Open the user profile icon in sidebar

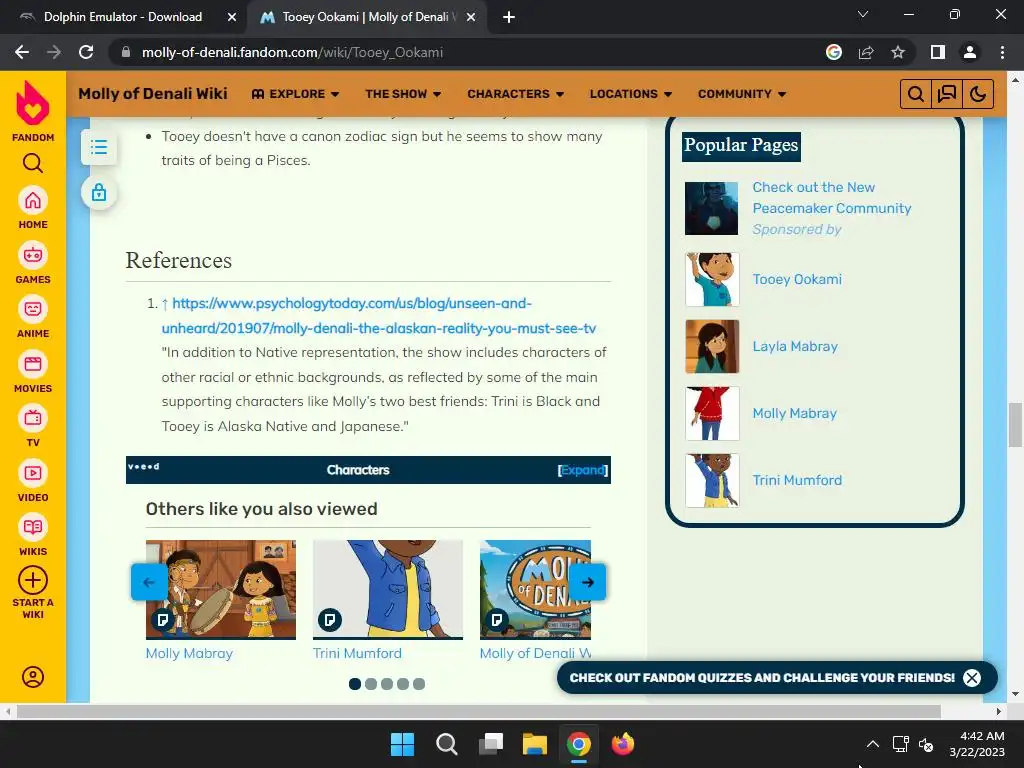(33, 677)
